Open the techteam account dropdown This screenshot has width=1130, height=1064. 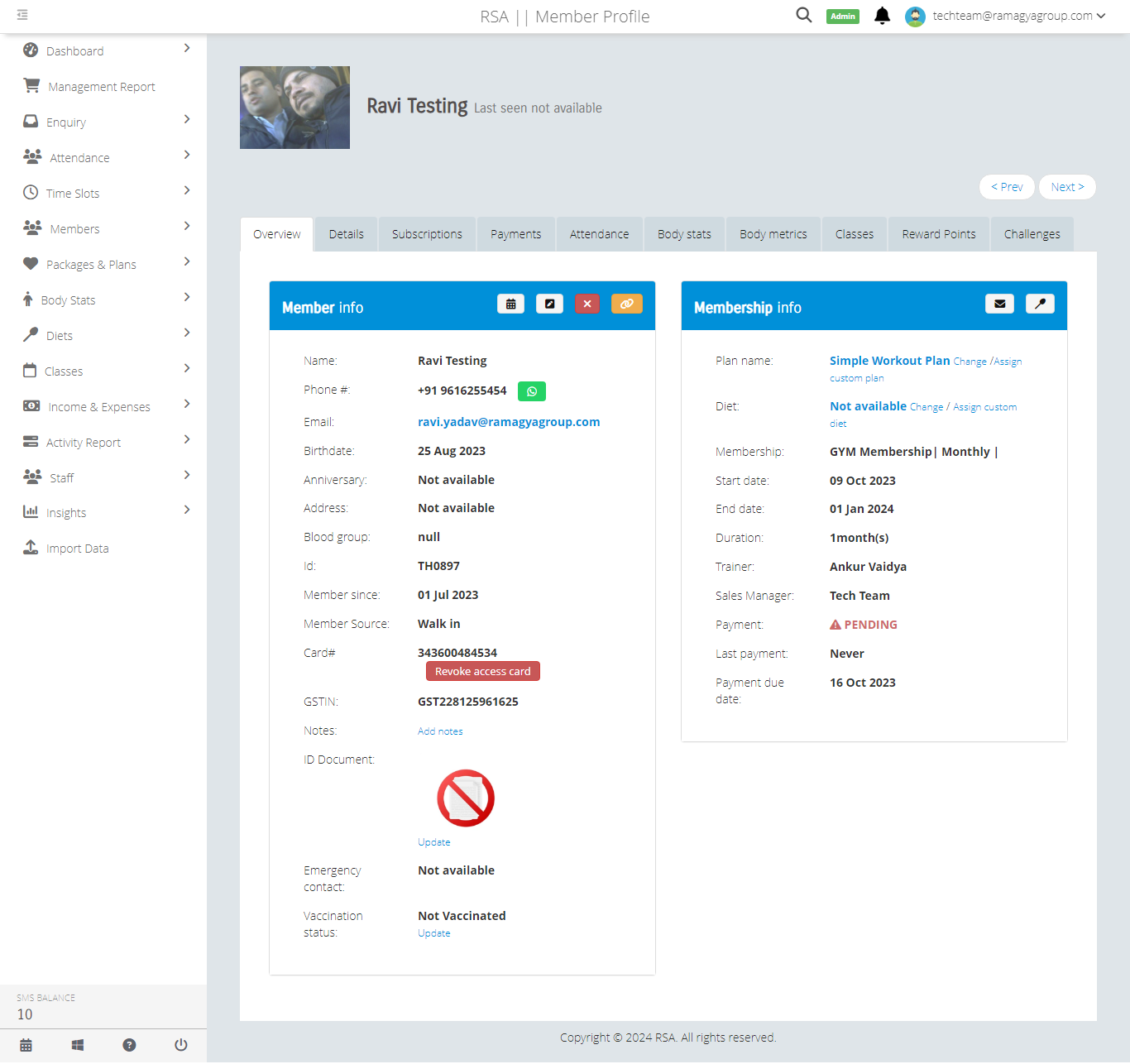[x=1017, y=16]
